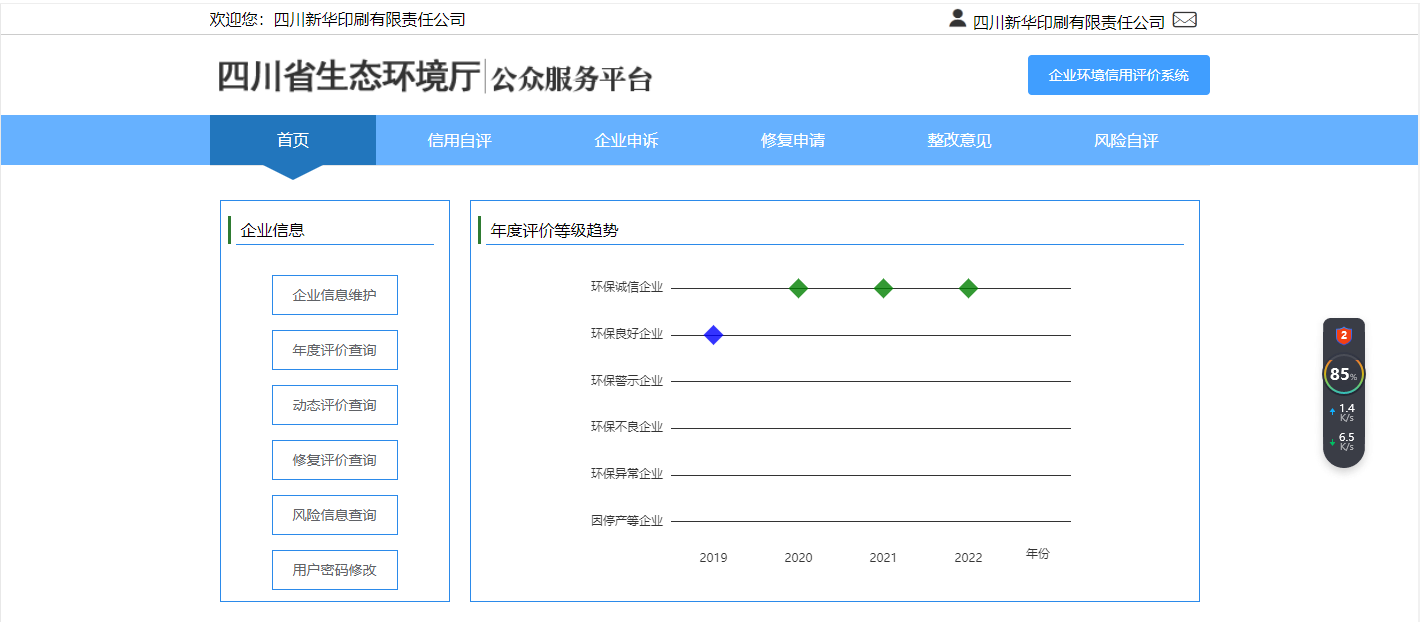Click the 2020 year axis label
Viewport: 1420px width, 622px height.
pyautogui.click(x=798, y=558)
